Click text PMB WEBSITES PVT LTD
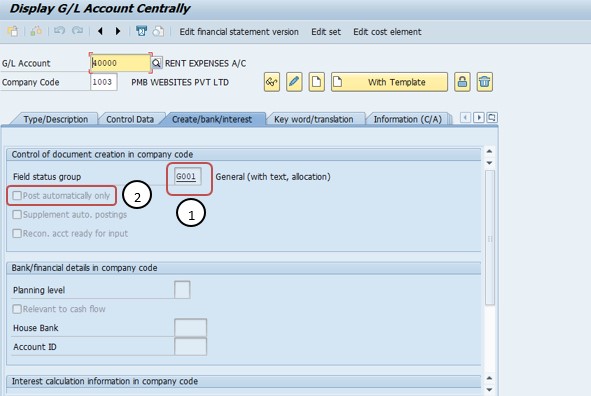Viewport: 591px width, 396px height. point(180,82)
